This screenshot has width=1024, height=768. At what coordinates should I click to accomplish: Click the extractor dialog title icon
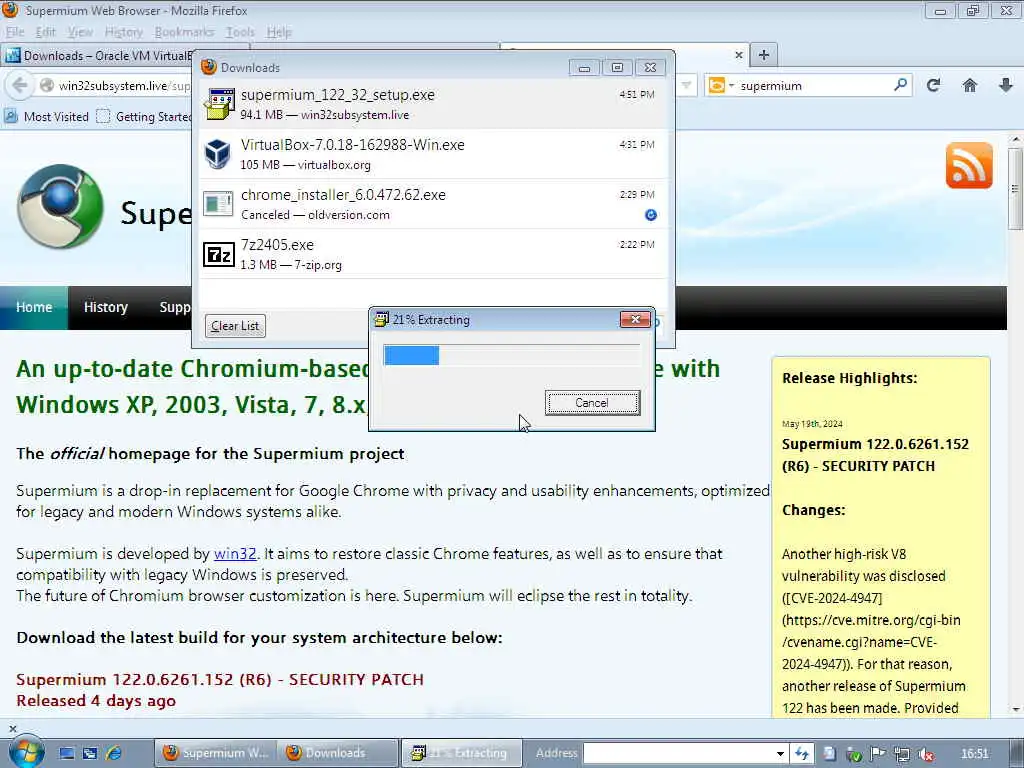(381, 319)
